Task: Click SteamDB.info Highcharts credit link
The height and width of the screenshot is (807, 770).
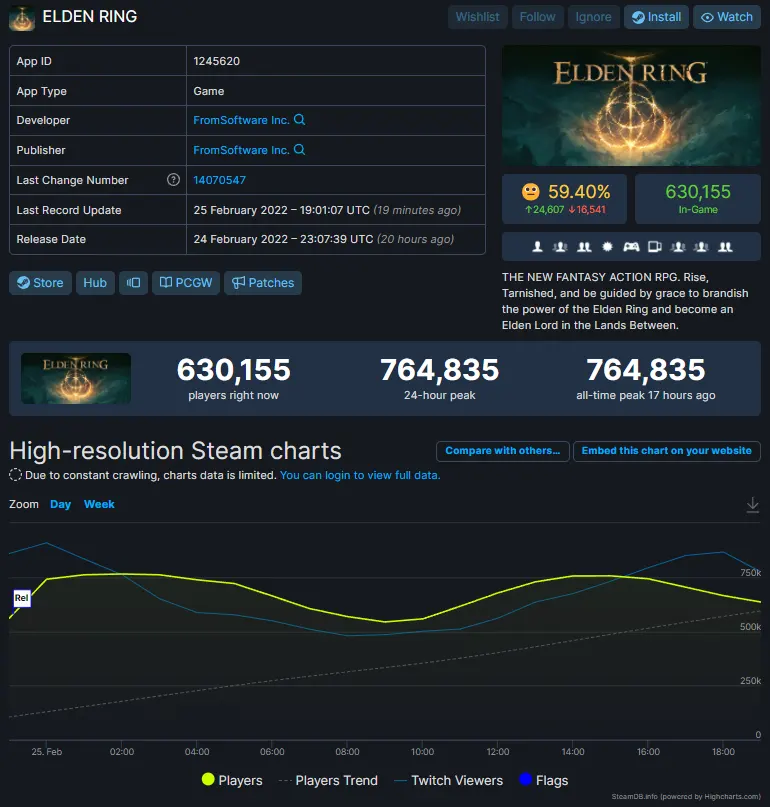Action: pyautogui.click(x=686, y=797)
